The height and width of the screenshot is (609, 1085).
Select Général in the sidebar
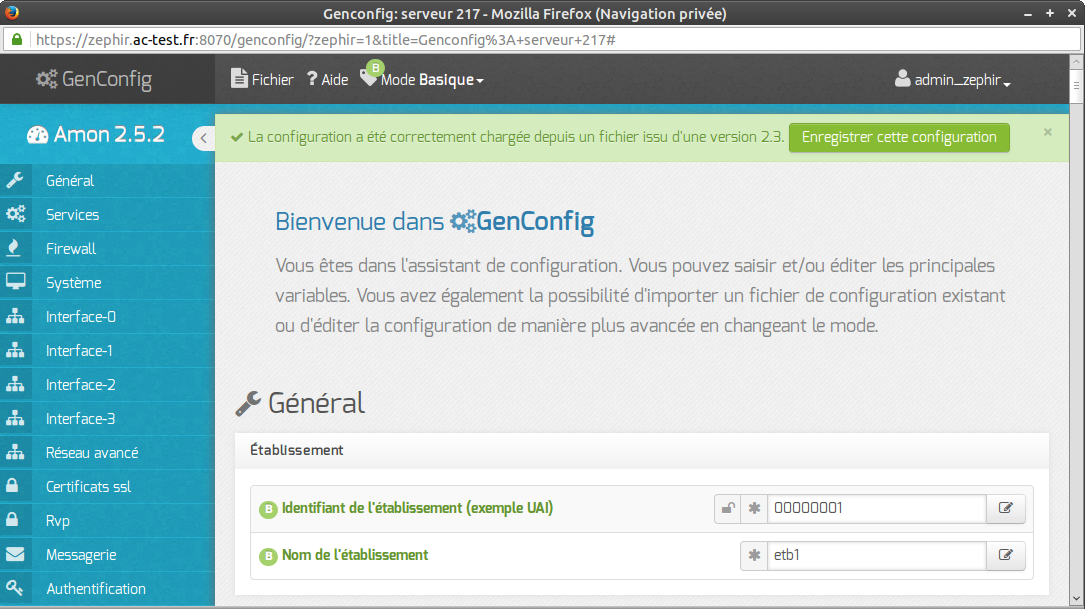(107, 181)
